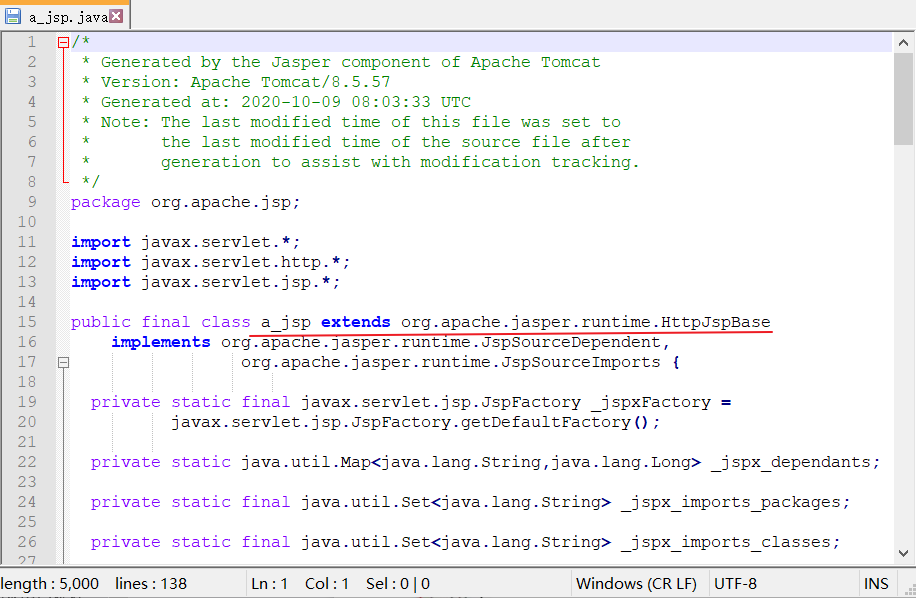Click 'modification tracking.' on line 7

tap(530, 162)
